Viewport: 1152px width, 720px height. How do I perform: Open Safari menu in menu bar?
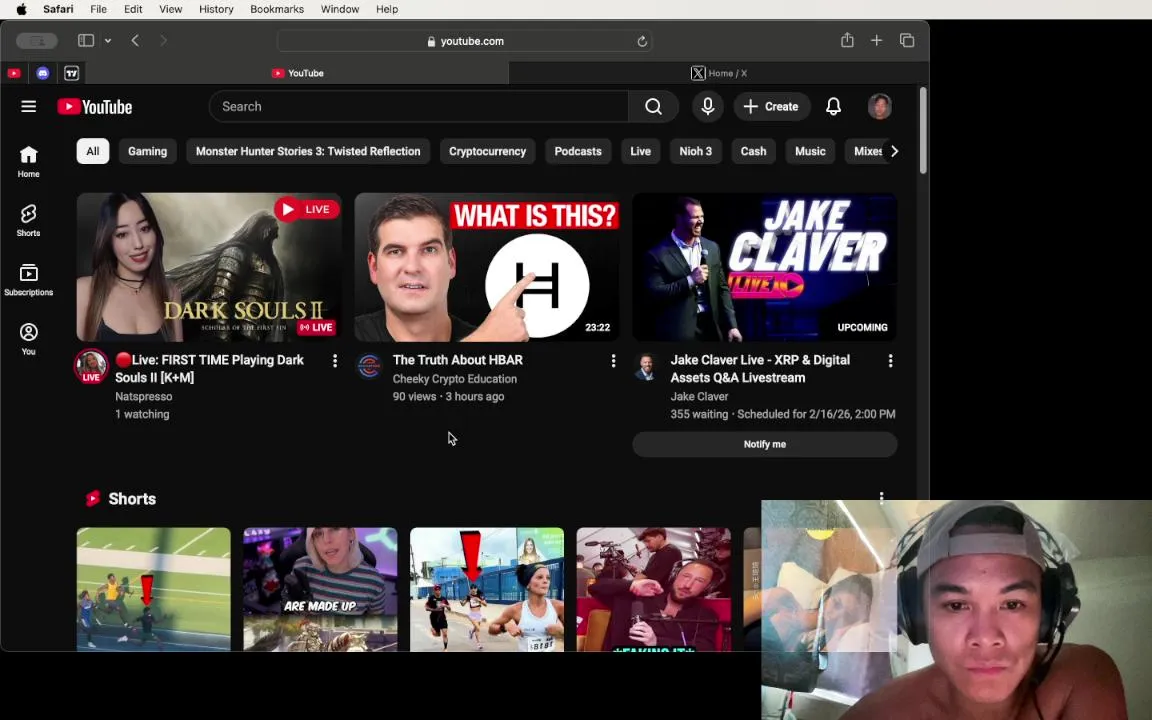pyautogui.click(x=58, y=9)
